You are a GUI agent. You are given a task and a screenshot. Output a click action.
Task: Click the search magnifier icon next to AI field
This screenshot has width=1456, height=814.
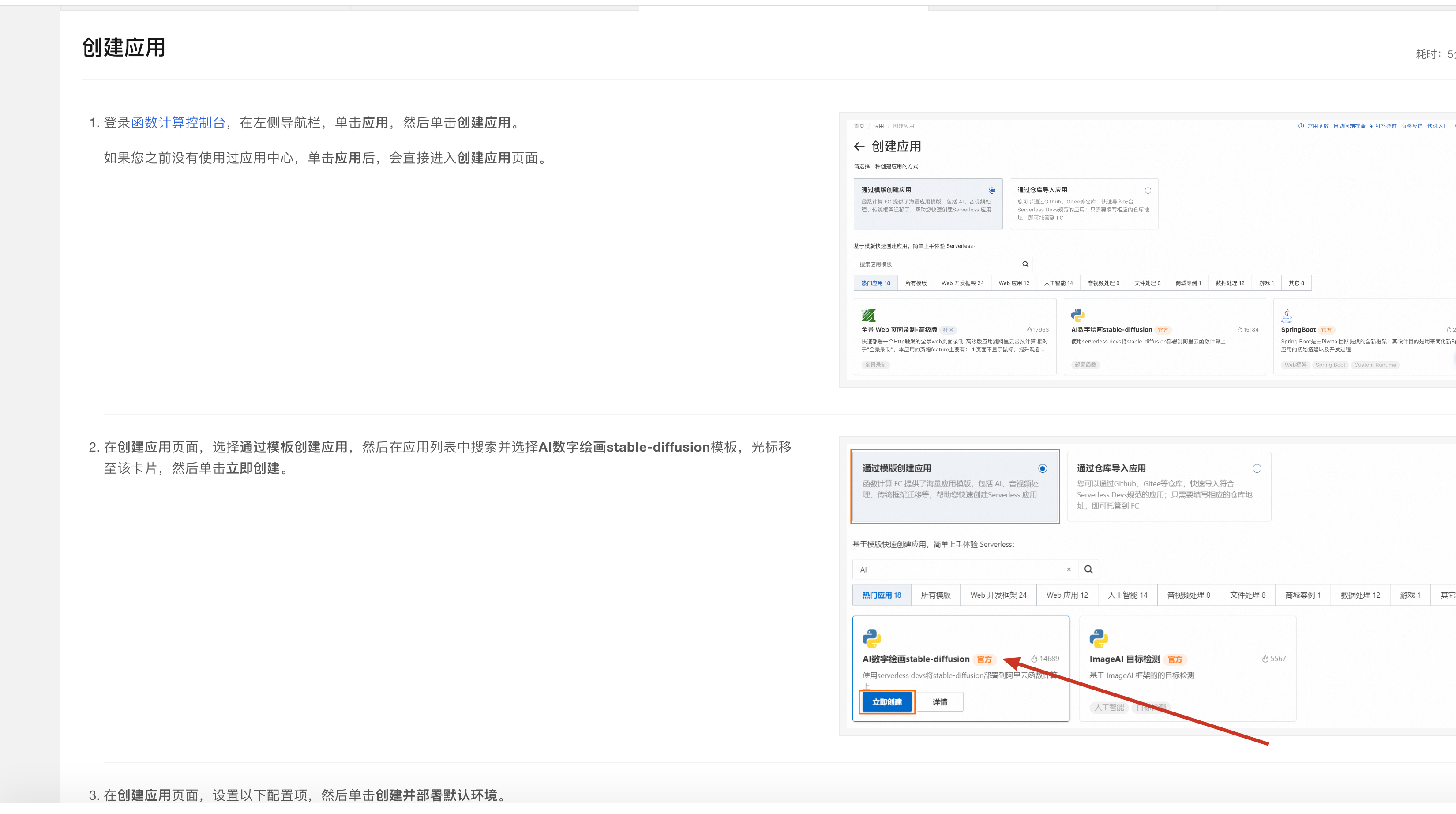click(1088, 569)
